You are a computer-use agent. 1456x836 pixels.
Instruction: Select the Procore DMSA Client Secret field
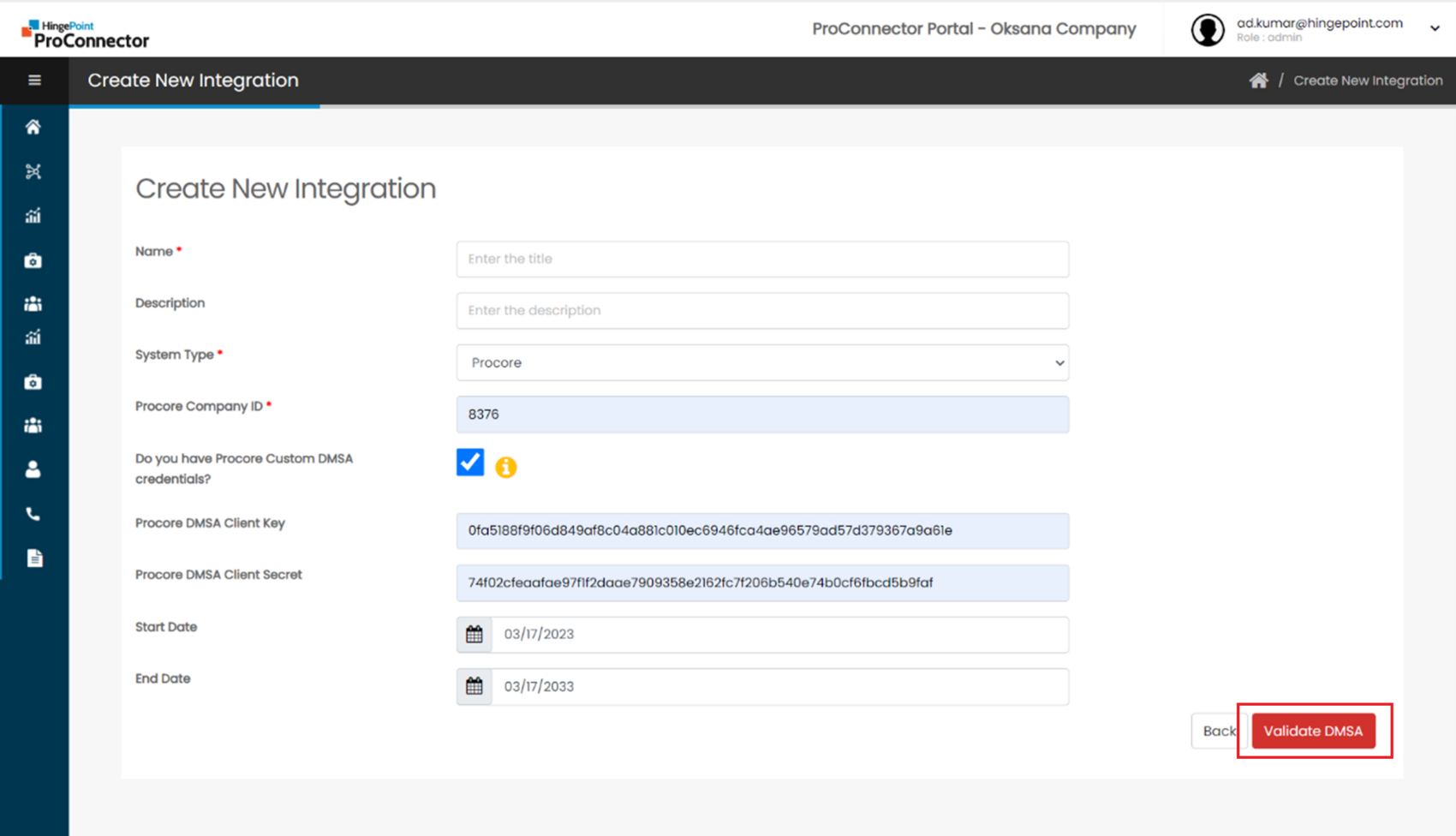tap(762, 583)
